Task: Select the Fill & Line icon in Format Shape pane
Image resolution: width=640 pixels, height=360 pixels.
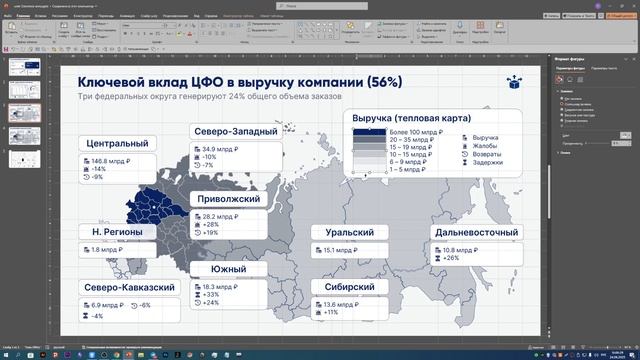Action: click(560, 80)
